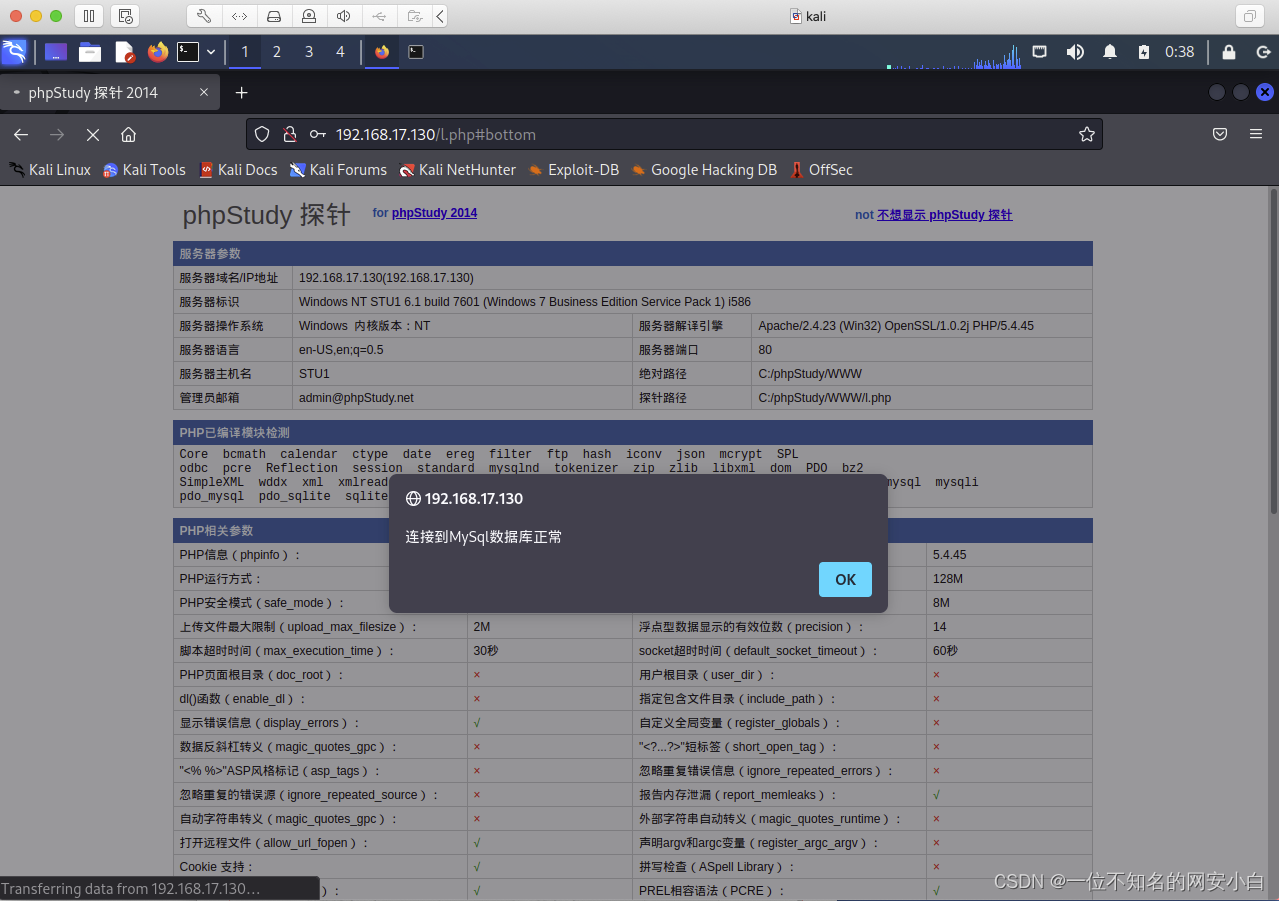Click OK in the MySQL alert dialog
1279x901 pixels.
click(845, 579)
